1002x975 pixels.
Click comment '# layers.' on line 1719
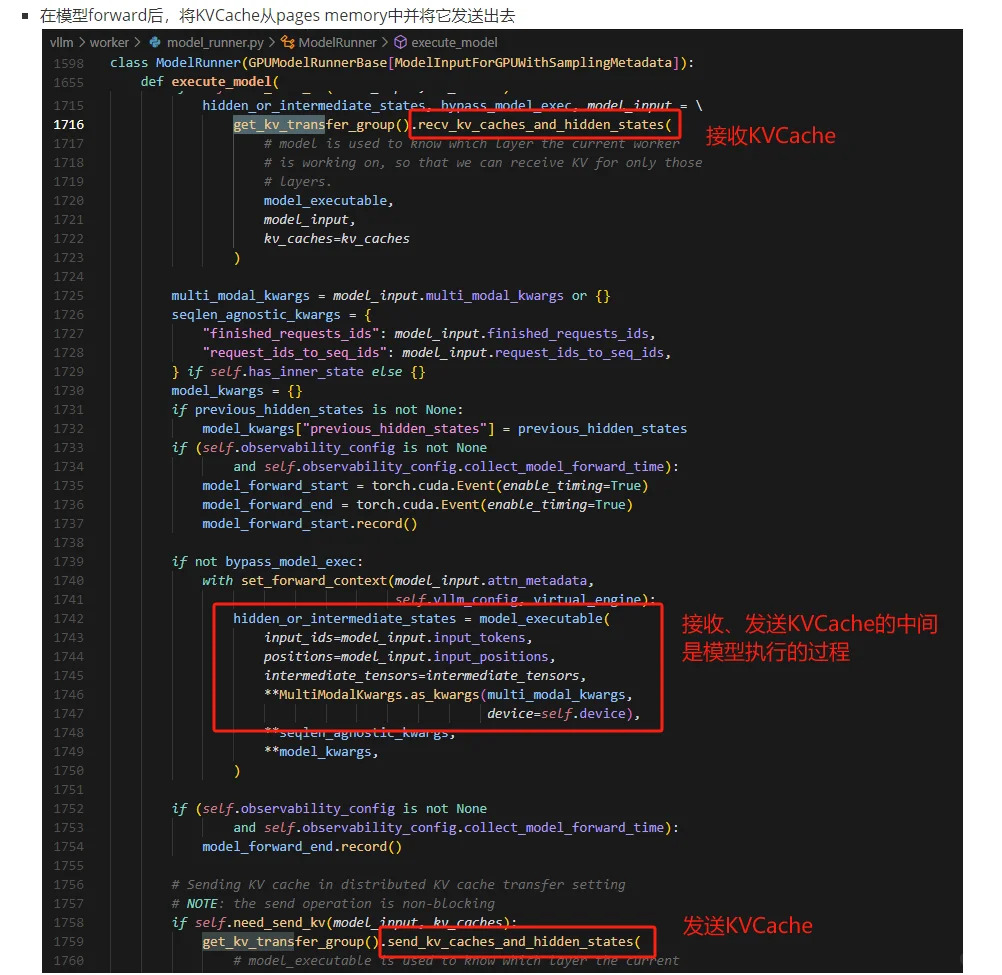click(298, 181)
